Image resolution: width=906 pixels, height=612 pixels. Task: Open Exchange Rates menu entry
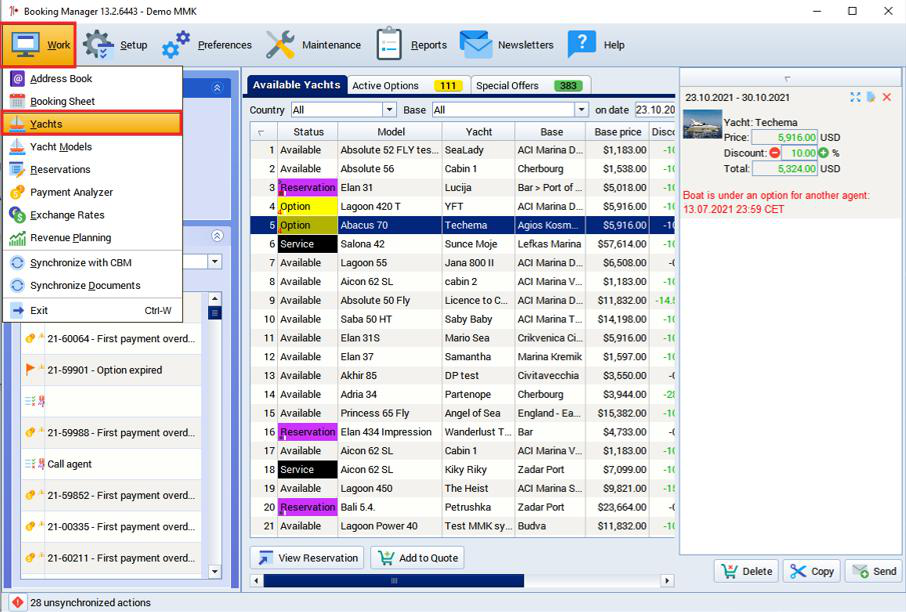[x=92, y=215]
